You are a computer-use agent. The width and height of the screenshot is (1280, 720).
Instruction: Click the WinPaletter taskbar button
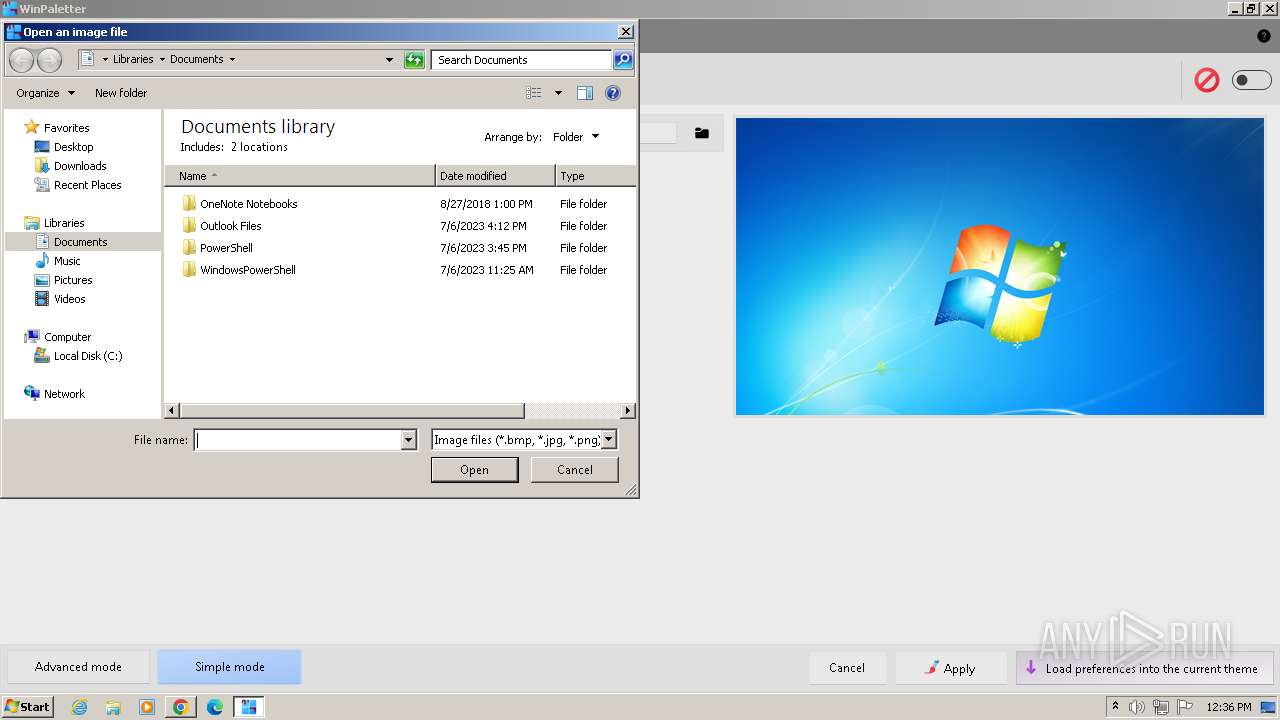(x=249, y=707)
